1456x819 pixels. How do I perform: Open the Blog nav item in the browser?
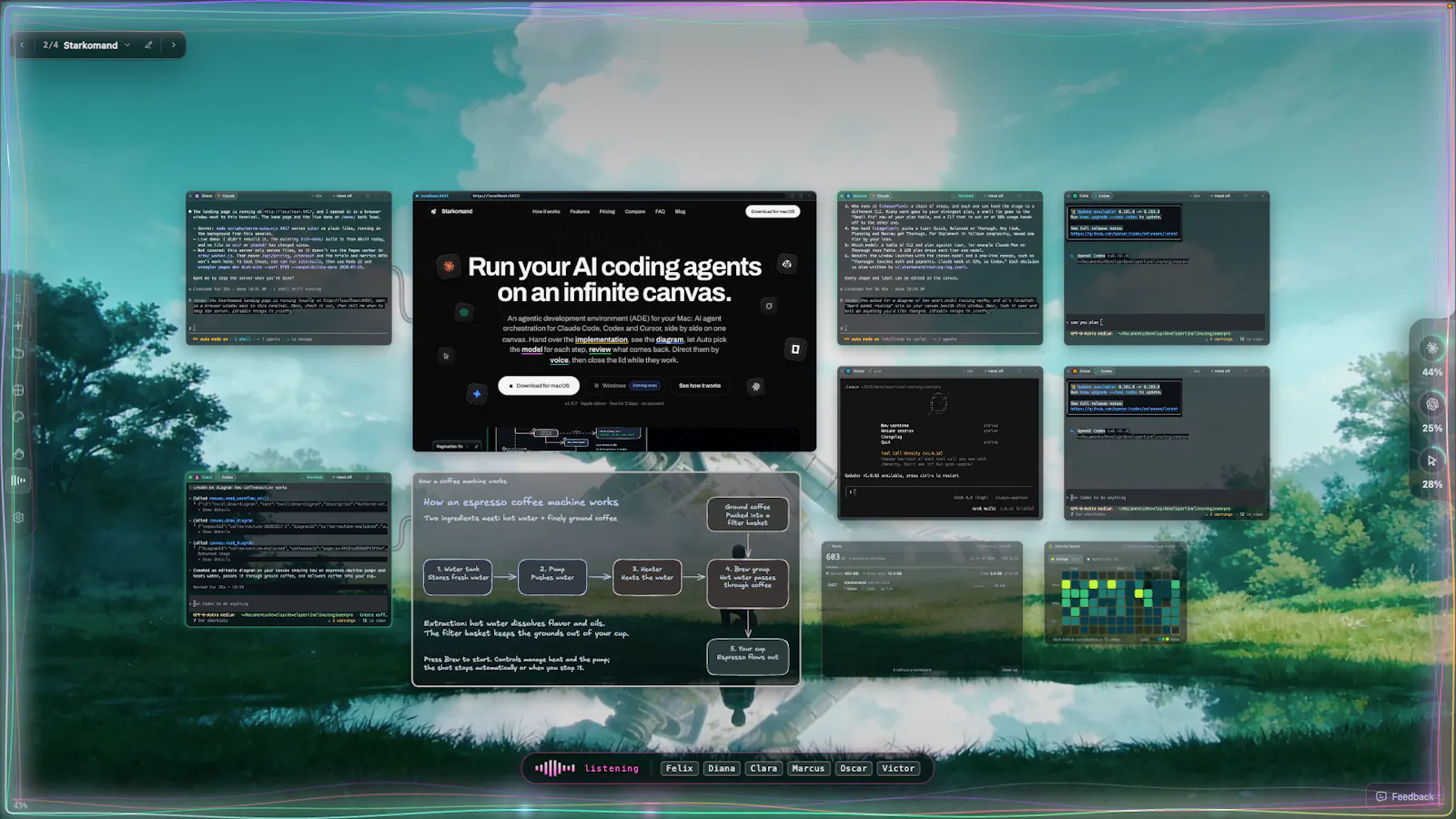(680, 211)
